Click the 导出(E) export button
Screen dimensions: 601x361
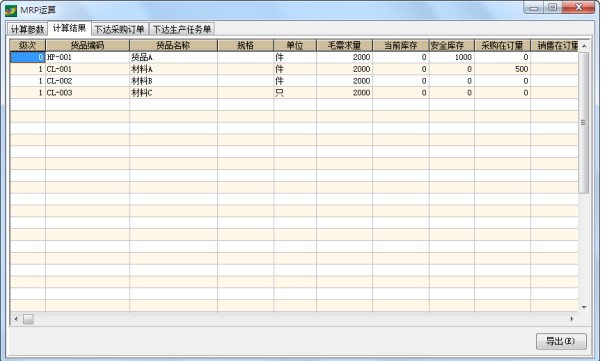tap(561, 341)
